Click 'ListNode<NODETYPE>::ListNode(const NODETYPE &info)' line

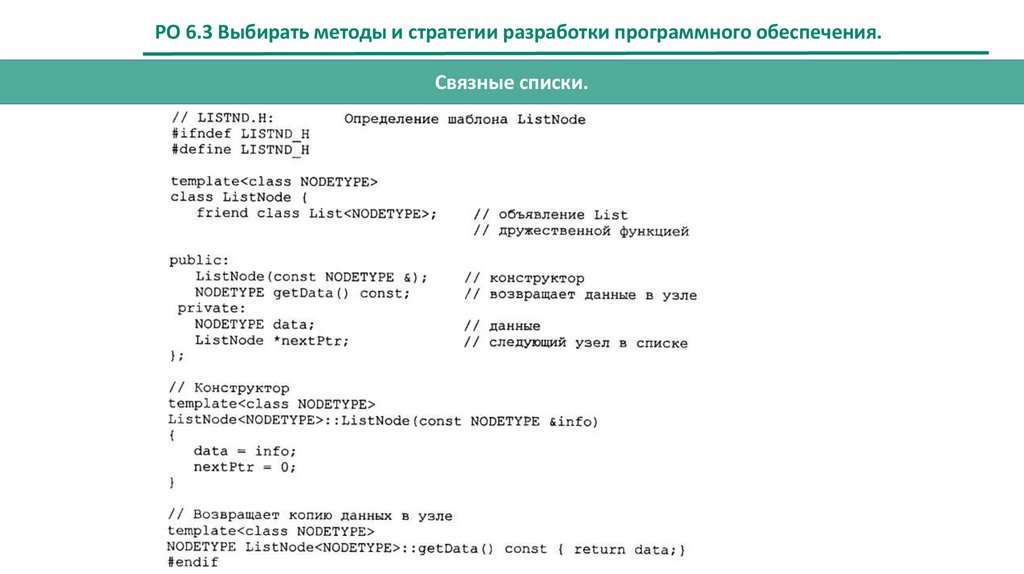[x=383, y=421]
